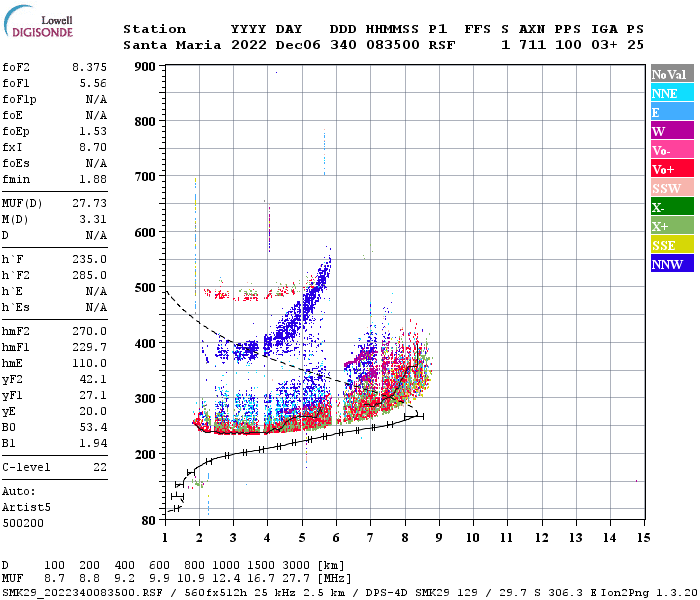This screenshot has height=600, width=700.
Task: Click the Lowell Digisonde logo
Action: [x=38, y=21]
